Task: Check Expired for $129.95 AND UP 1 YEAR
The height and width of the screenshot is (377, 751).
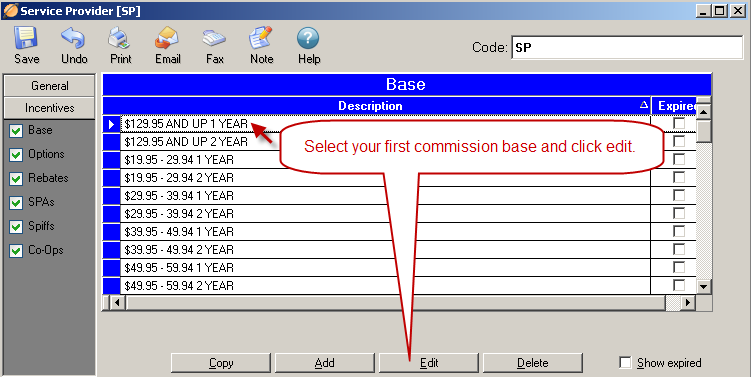Action: pos(679,124)
